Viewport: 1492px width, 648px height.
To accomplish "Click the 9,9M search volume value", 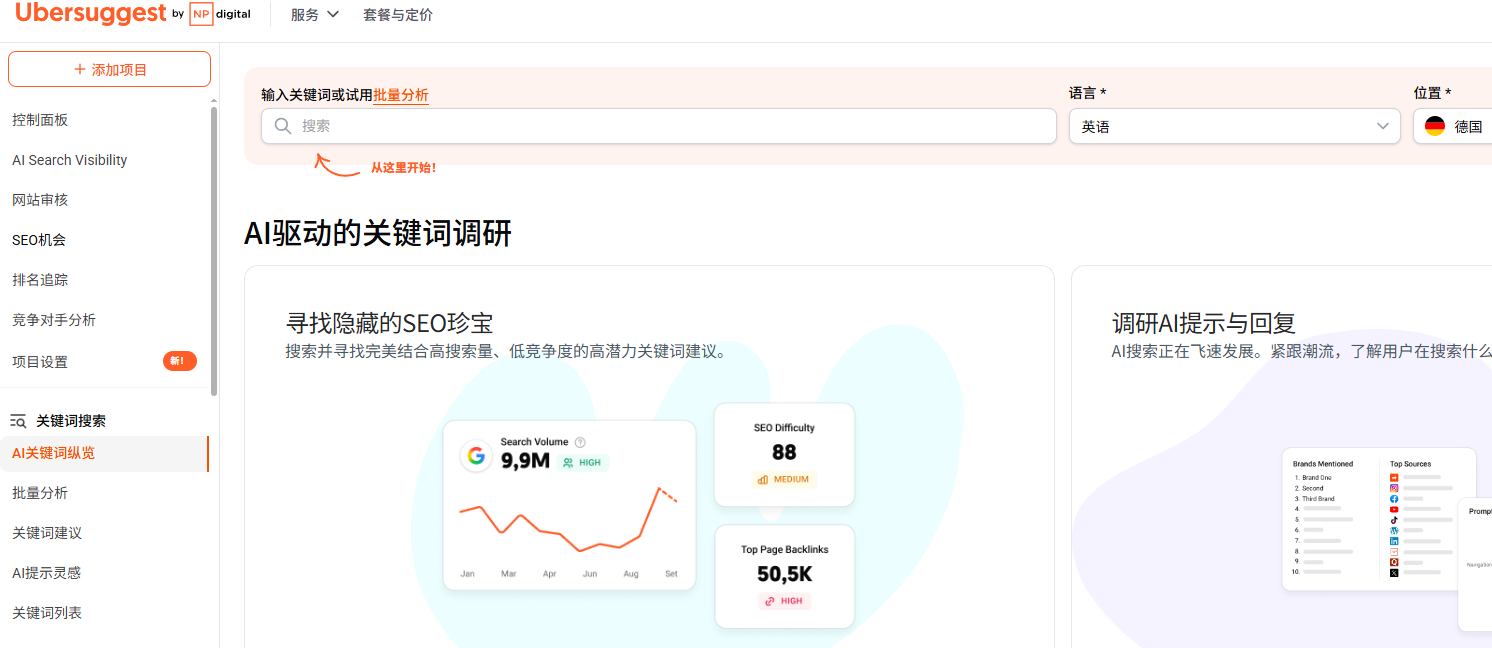I will 525,461.
